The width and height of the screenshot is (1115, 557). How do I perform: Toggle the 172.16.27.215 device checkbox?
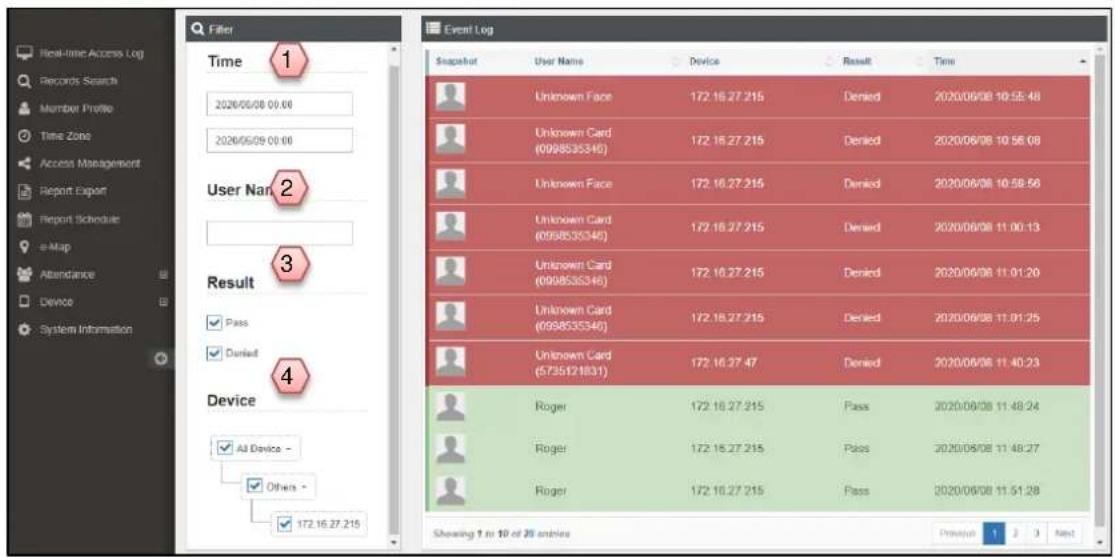click(286, 524)
